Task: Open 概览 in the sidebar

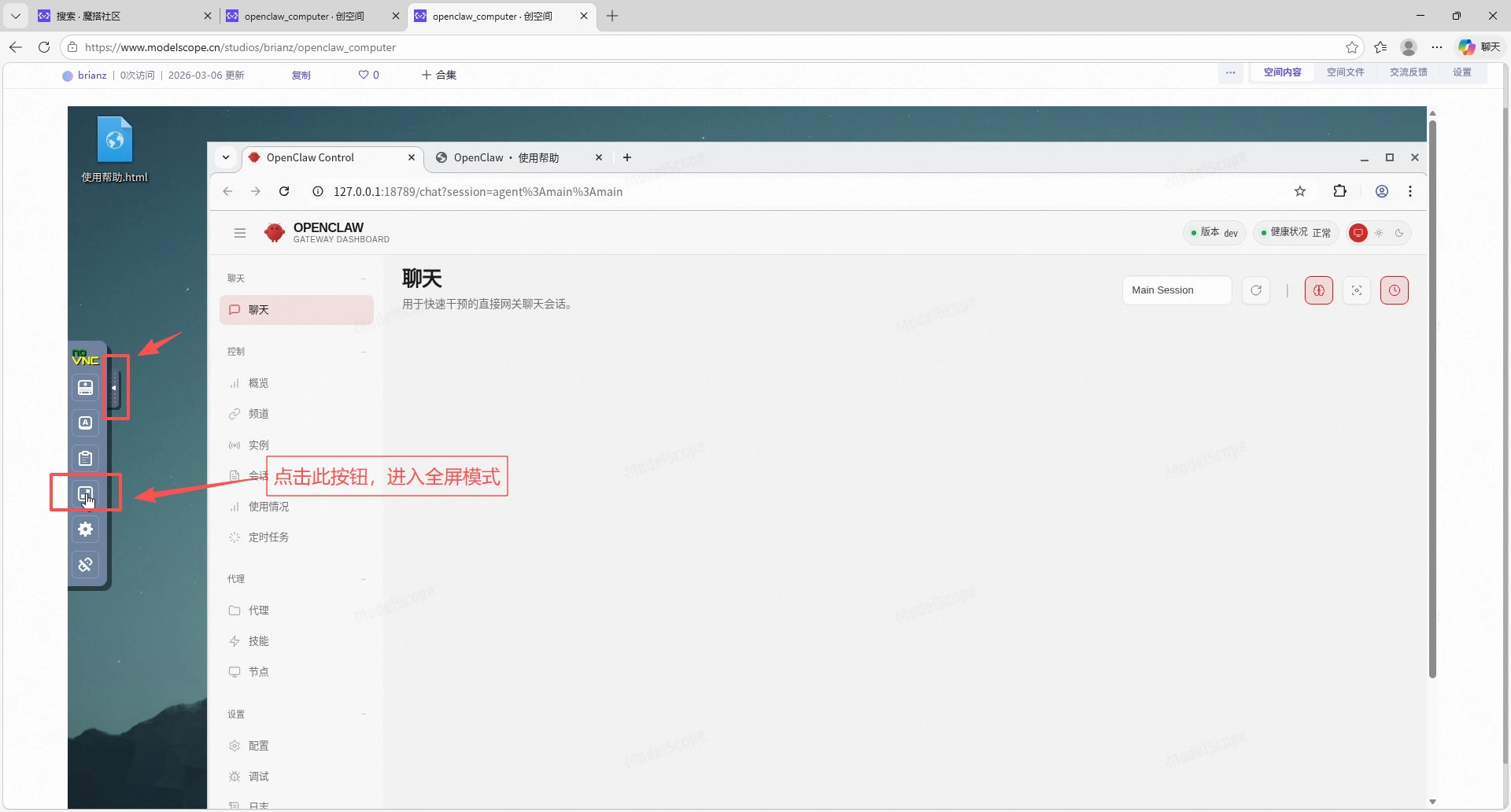Action: (x=297, y=383)
